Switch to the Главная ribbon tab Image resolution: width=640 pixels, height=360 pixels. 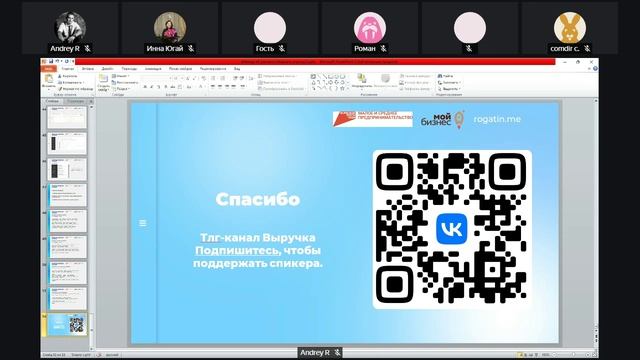68,69
